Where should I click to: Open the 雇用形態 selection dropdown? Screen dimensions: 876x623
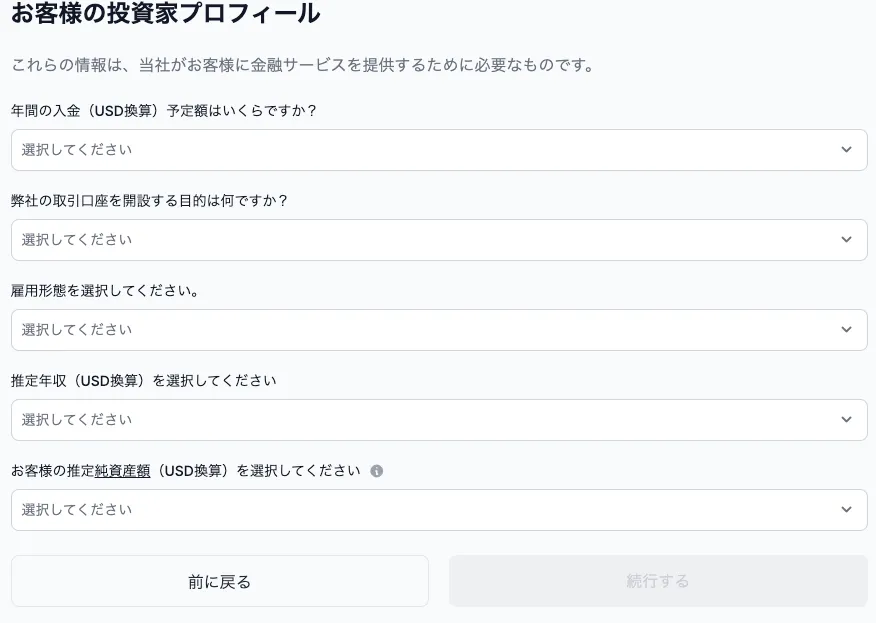[440, 330]
